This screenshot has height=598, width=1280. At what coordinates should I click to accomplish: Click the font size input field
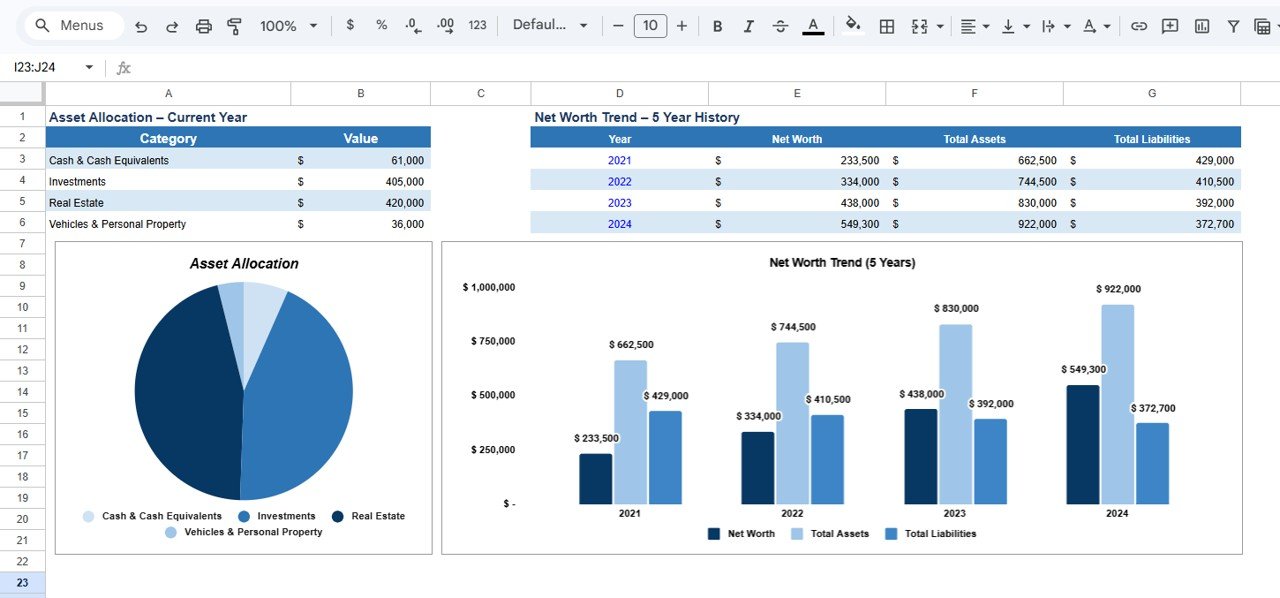(650, 25)
